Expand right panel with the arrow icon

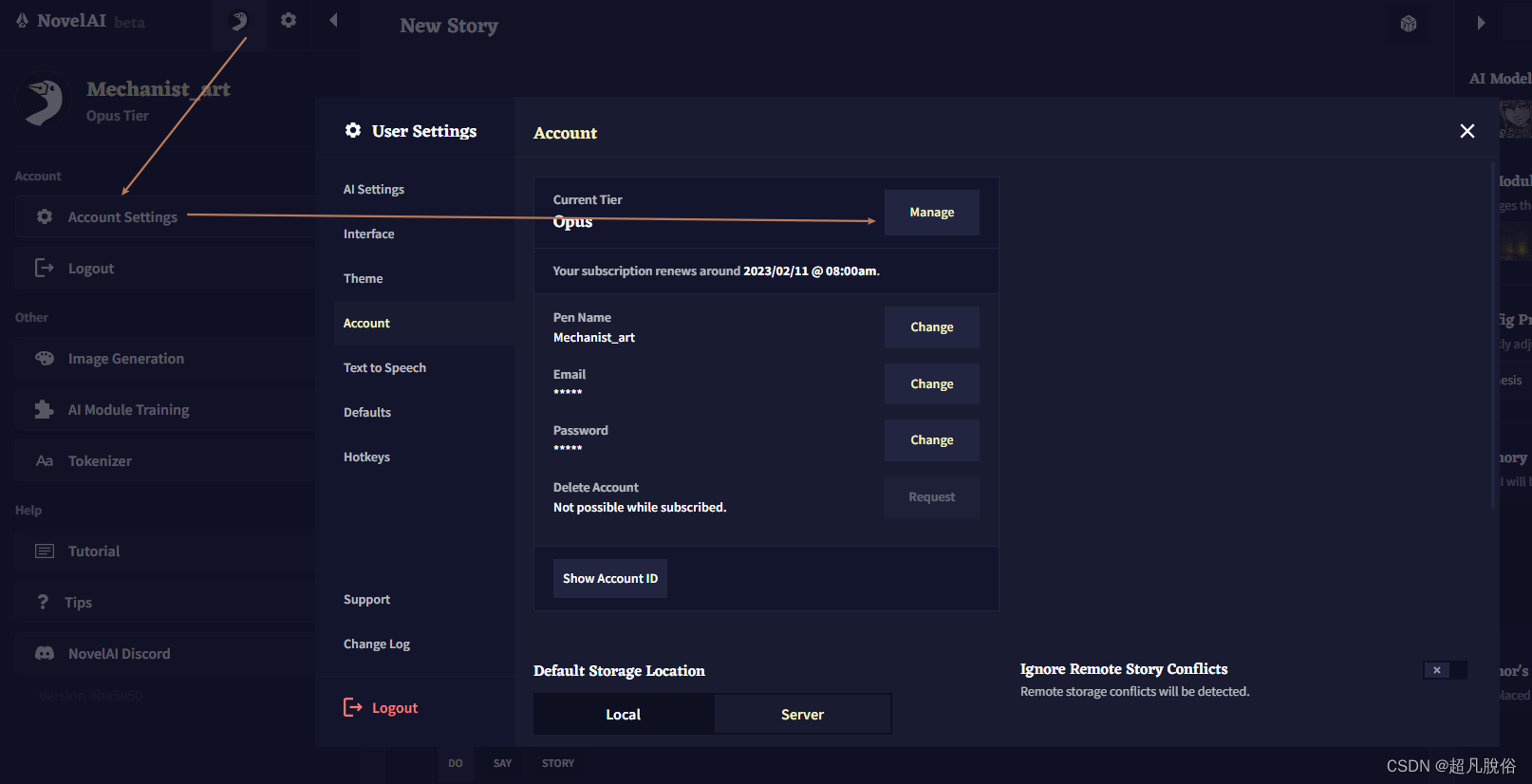coord(1481,23)
